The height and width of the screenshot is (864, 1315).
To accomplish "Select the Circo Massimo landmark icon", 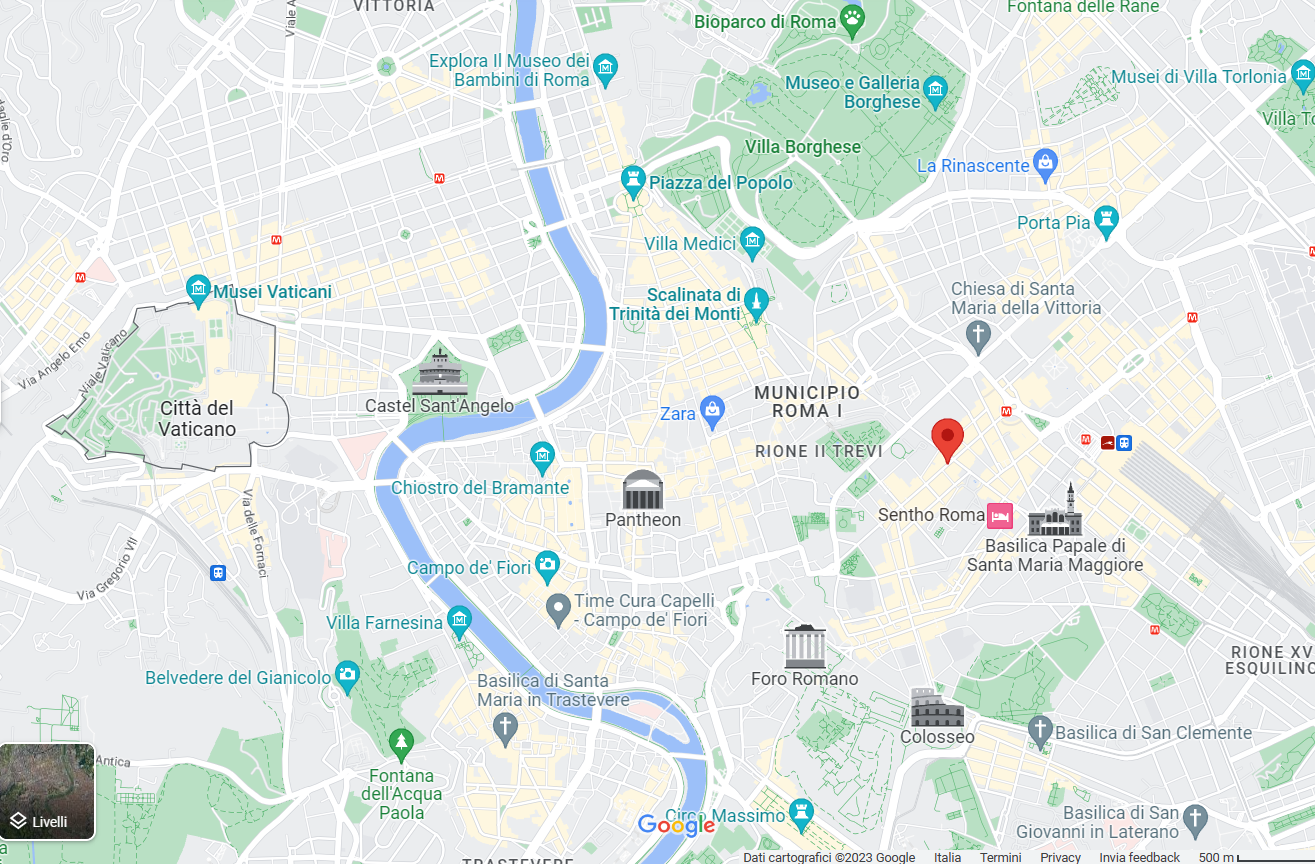I will (x=799, y=813).
